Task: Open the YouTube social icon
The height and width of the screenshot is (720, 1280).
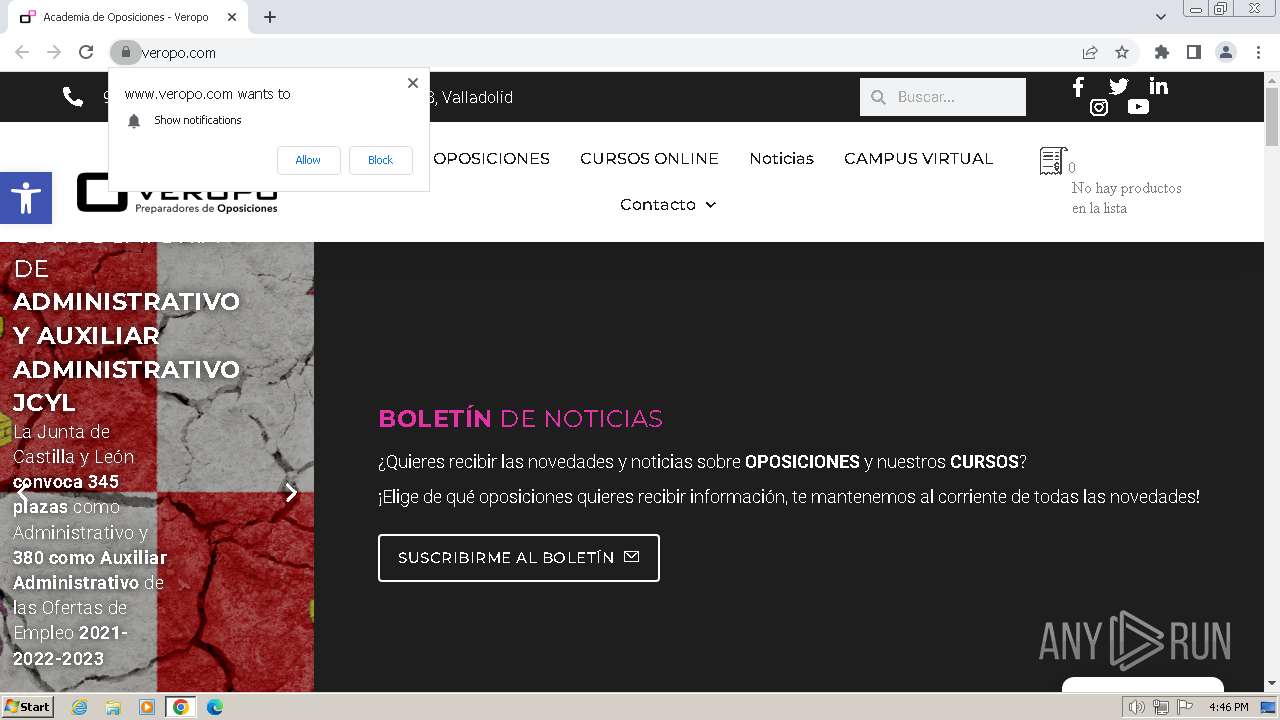Action: pyautogui.click(x=1138, y=107)
